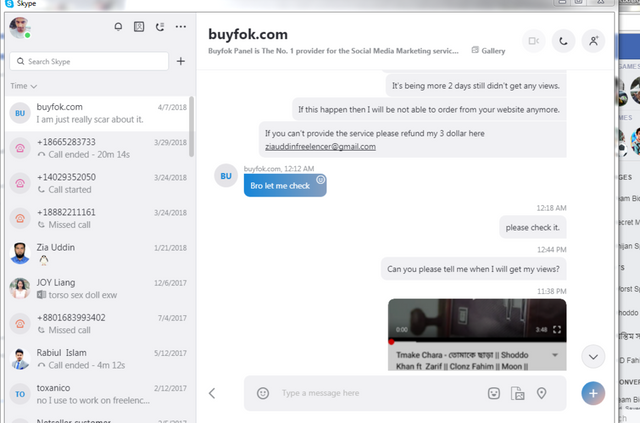Click the phone icon beside +18665283733
Viewport: 640px width, 423px height.
click(x=20, y=148)
